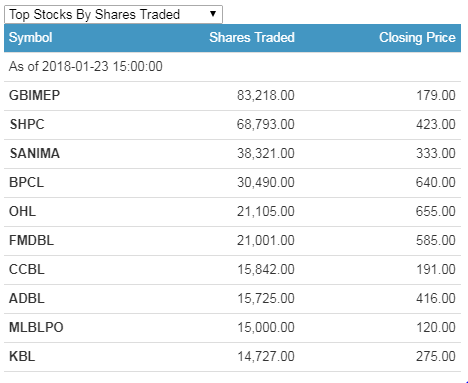Click SHPC closing price 423.00
The height and width of the screenshot is (383, 468).
[x=436, y=124]
